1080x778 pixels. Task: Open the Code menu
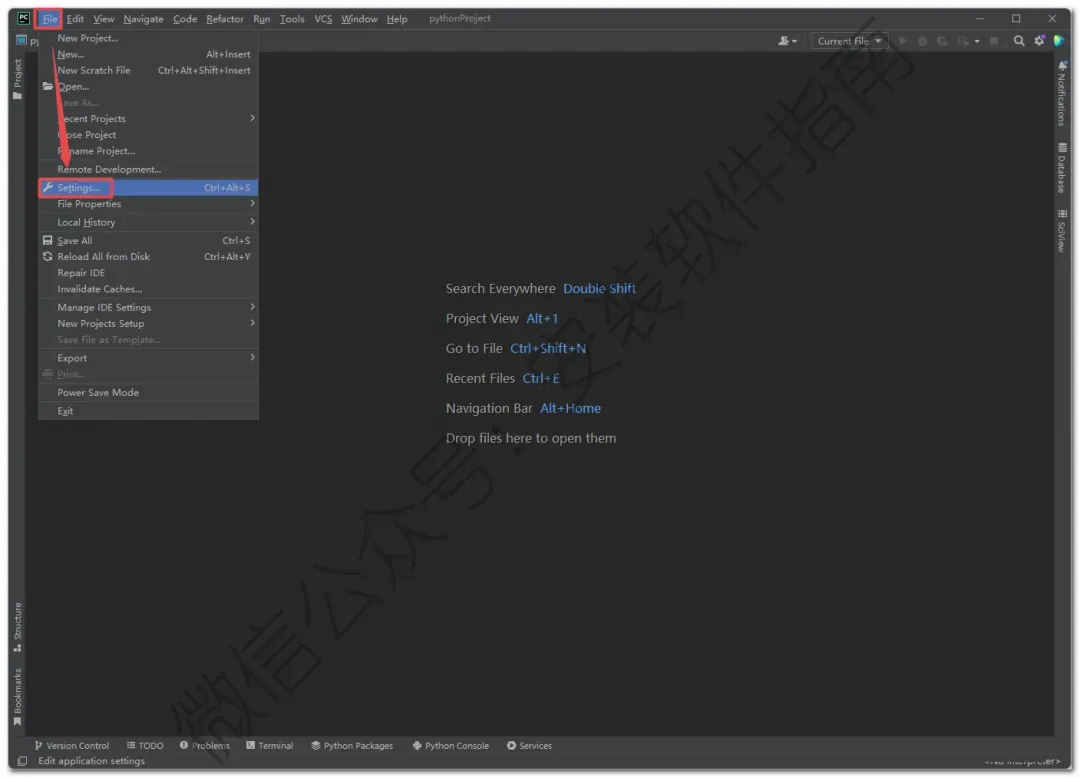pos(185,19)
